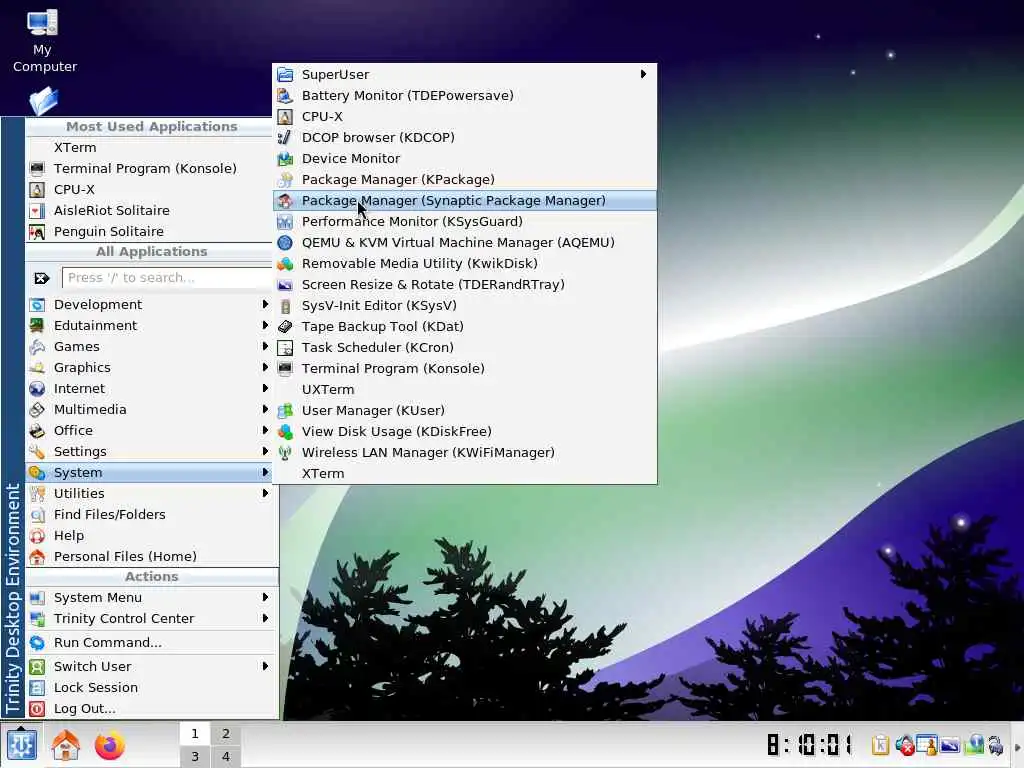Image resolution: width=1024 pixels, height=768 pixels.
Task: Click the TDE menu launcher button
Action: click(22, 744)
